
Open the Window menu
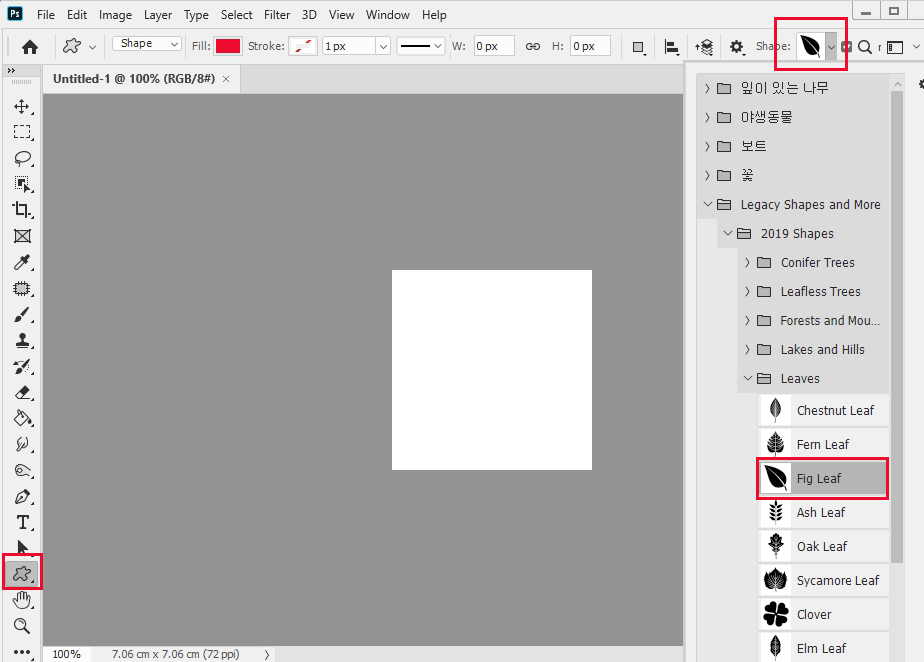(x=387, y=15)
